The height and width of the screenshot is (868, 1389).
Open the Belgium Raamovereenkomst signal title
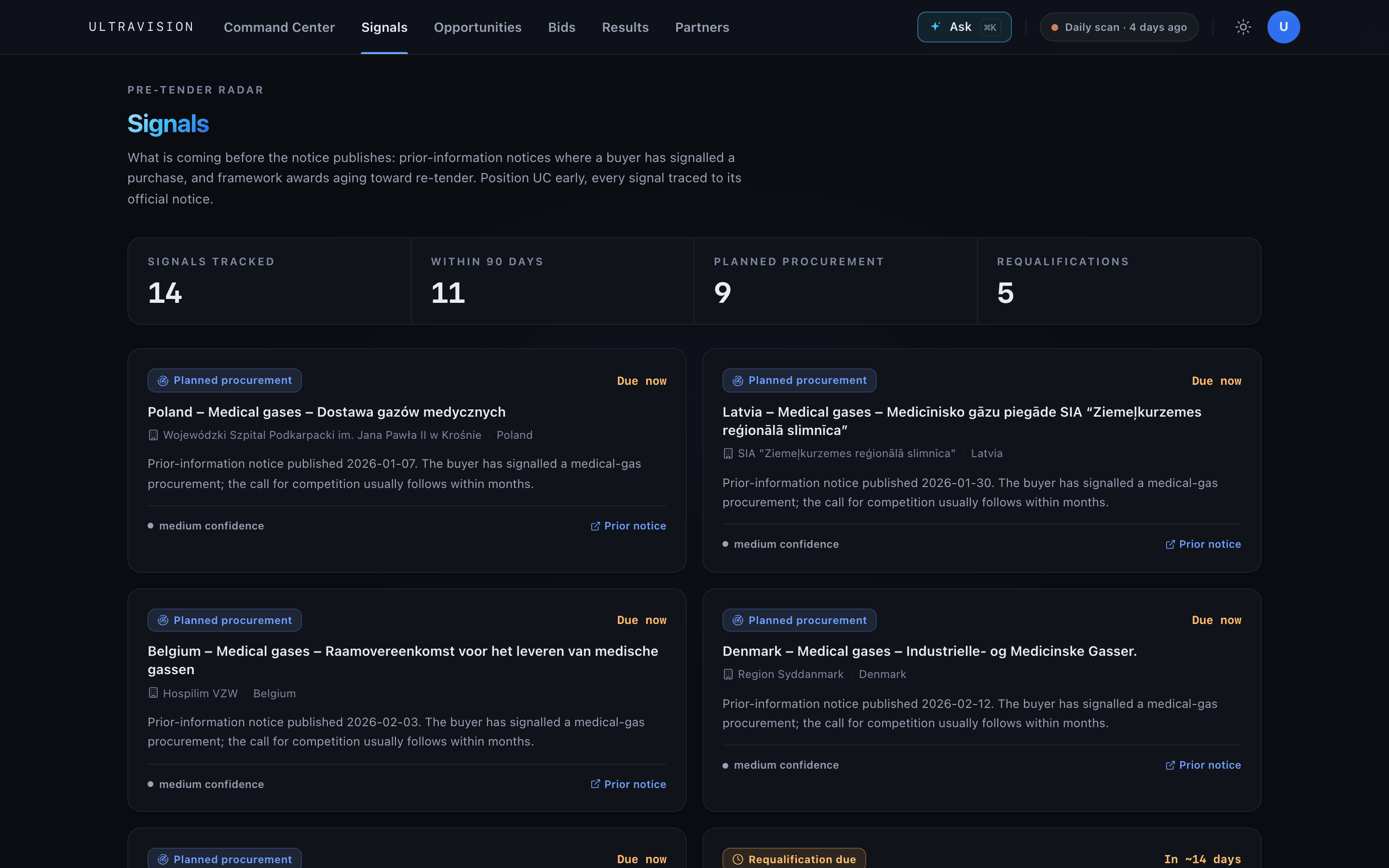[x=403, y=660]
